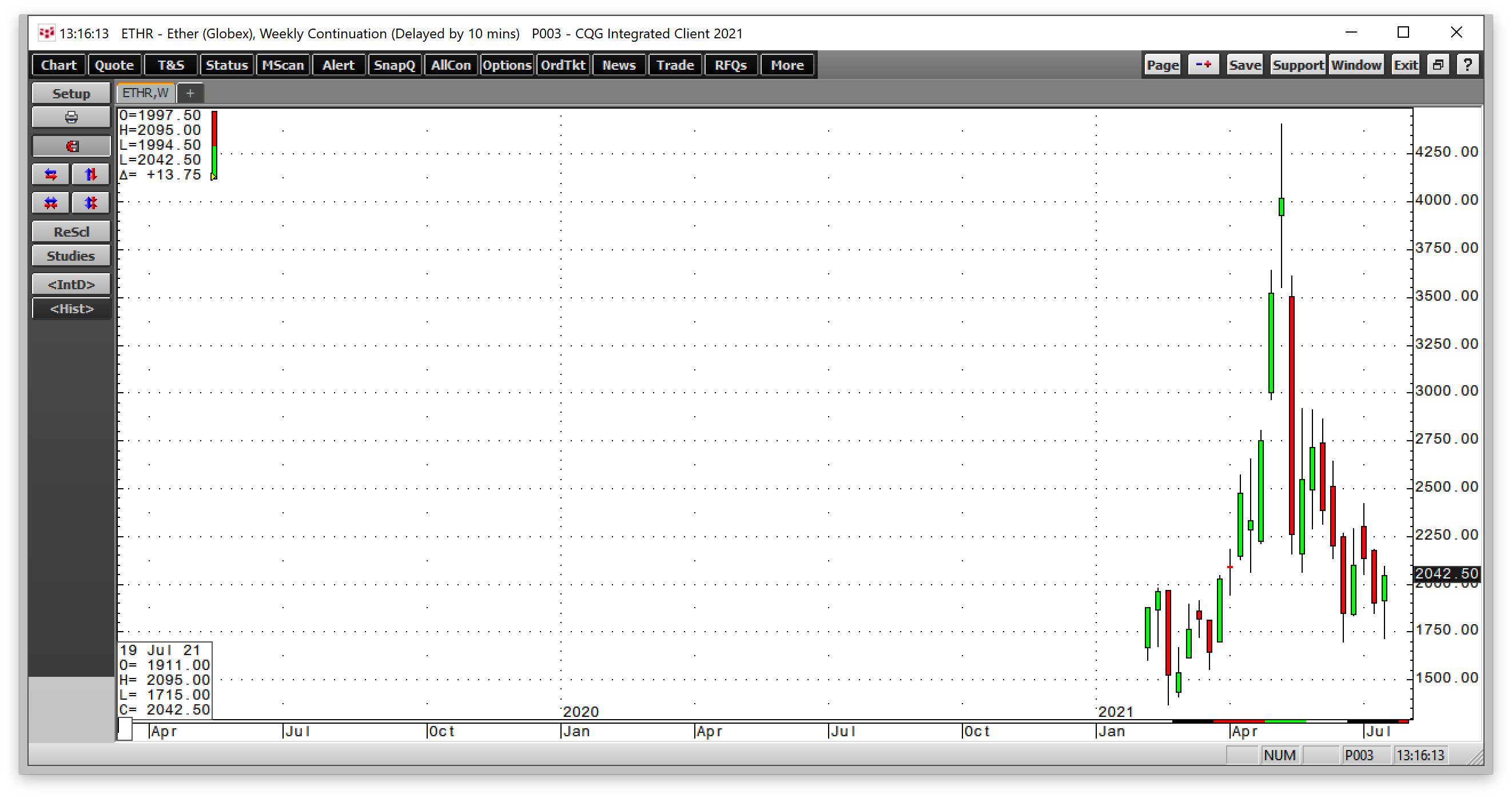Open the Alert toolbar button
This screenshot has height=798, width=1512.
pos(339,65)
